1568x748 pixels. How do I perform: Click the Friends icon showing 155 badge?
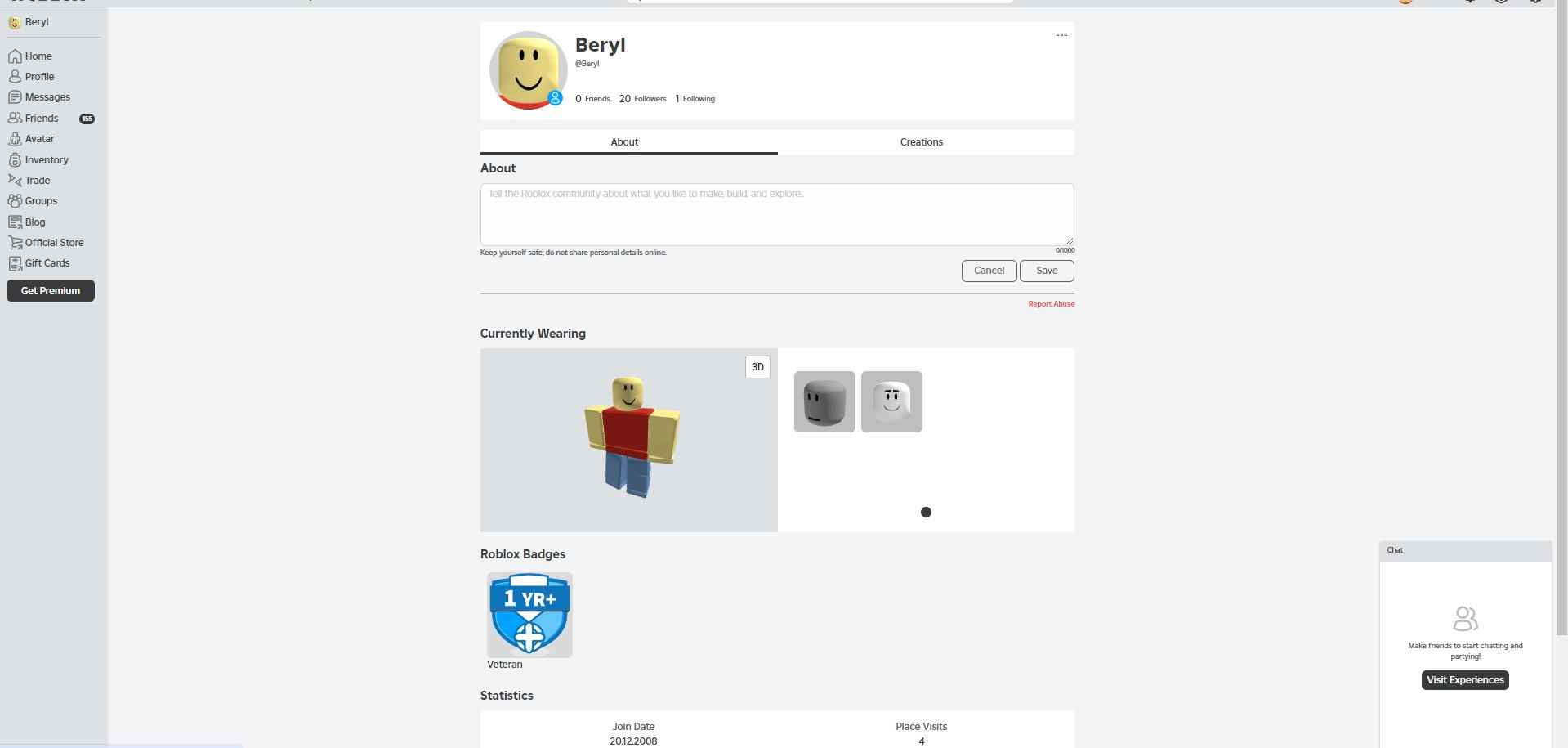(x=16, y=117)
